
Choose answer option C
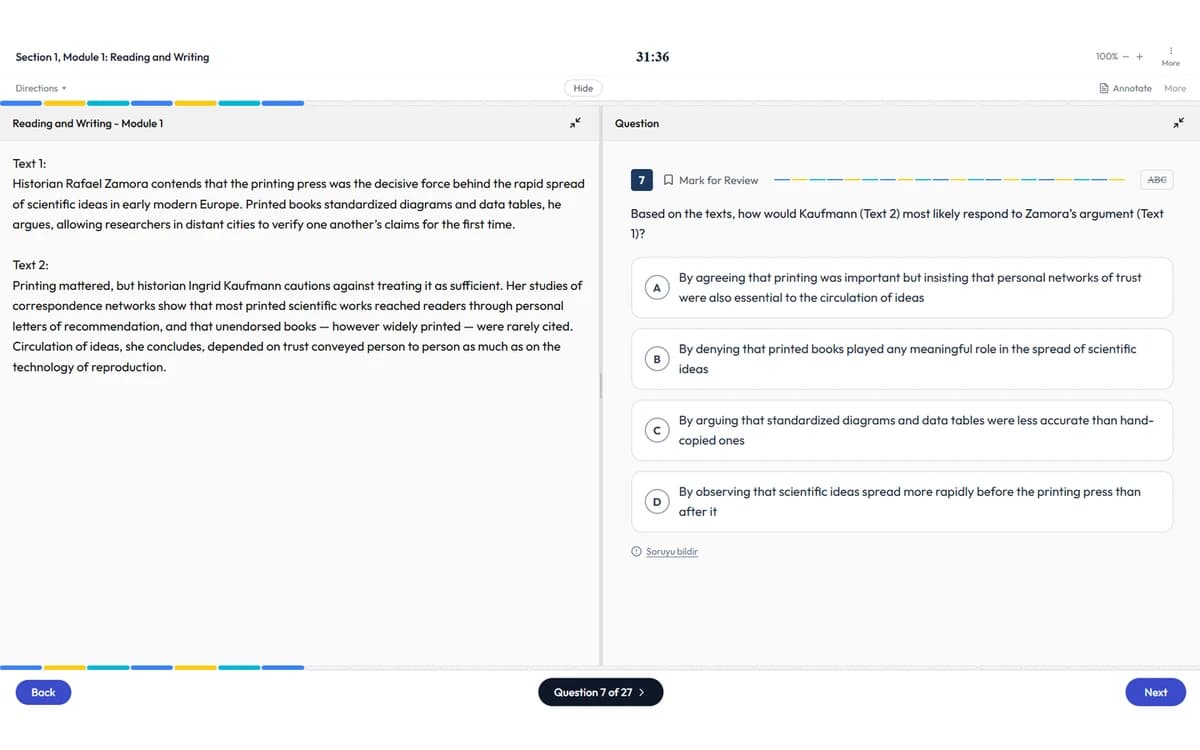click(x=901, y=430)
